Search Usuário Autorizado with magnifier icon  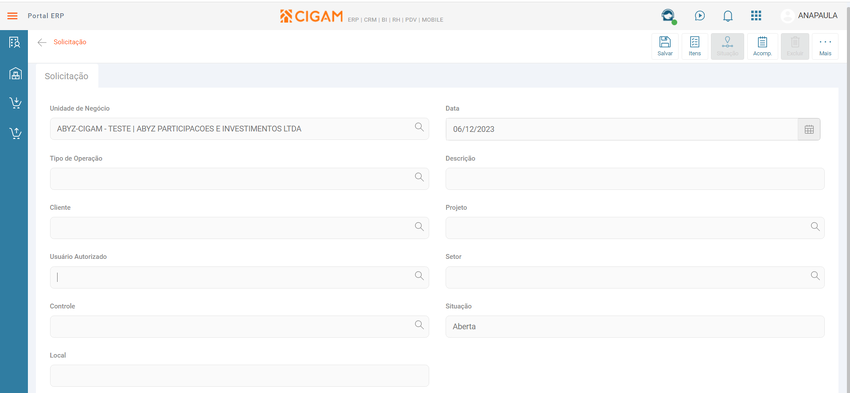tap(419, 275)
